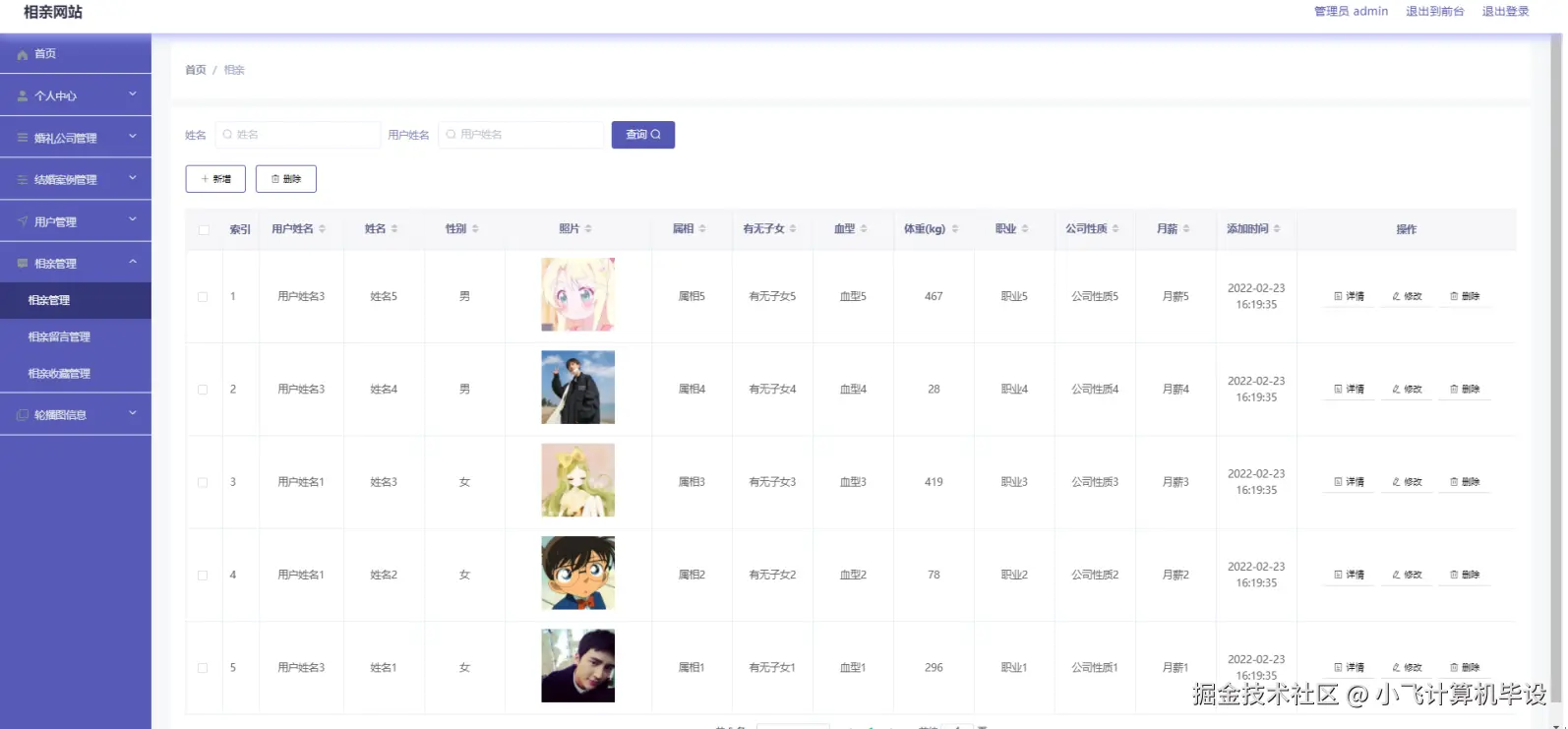Open 首页 in the sidebar
This screenshot has height=729, width=1568.
click(76, 54)
